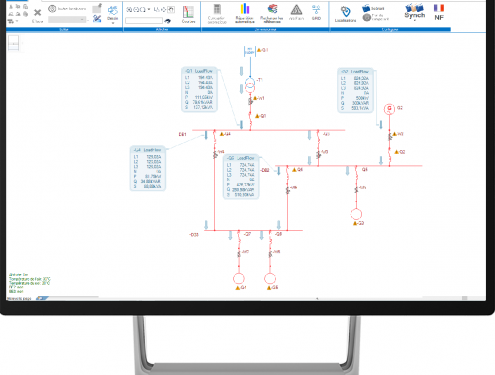The width and height of the screenshot is (495, 375).
Task: Expand the Dessin dropdown arrow
Action: tap(113, 23)
